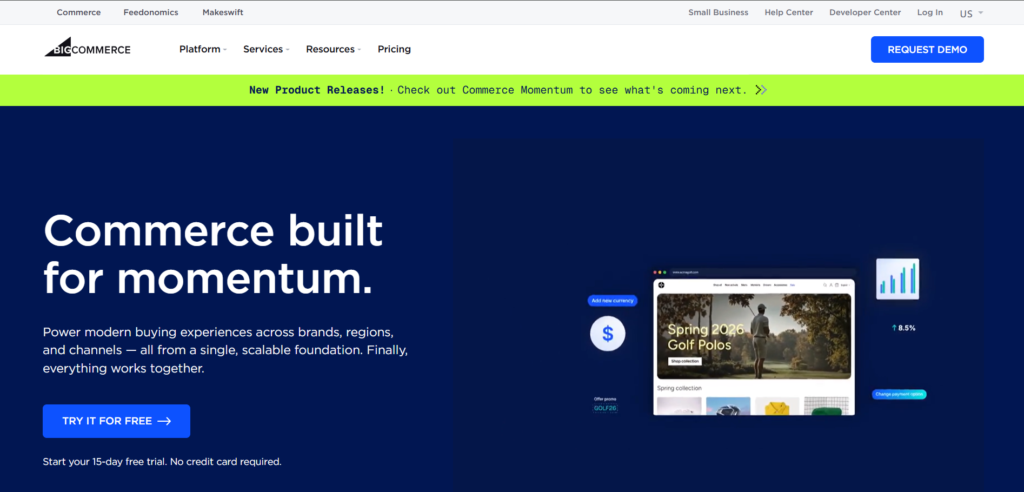Open the Developer Center link
Screen dimensions: 1024x492
[865, 12]
